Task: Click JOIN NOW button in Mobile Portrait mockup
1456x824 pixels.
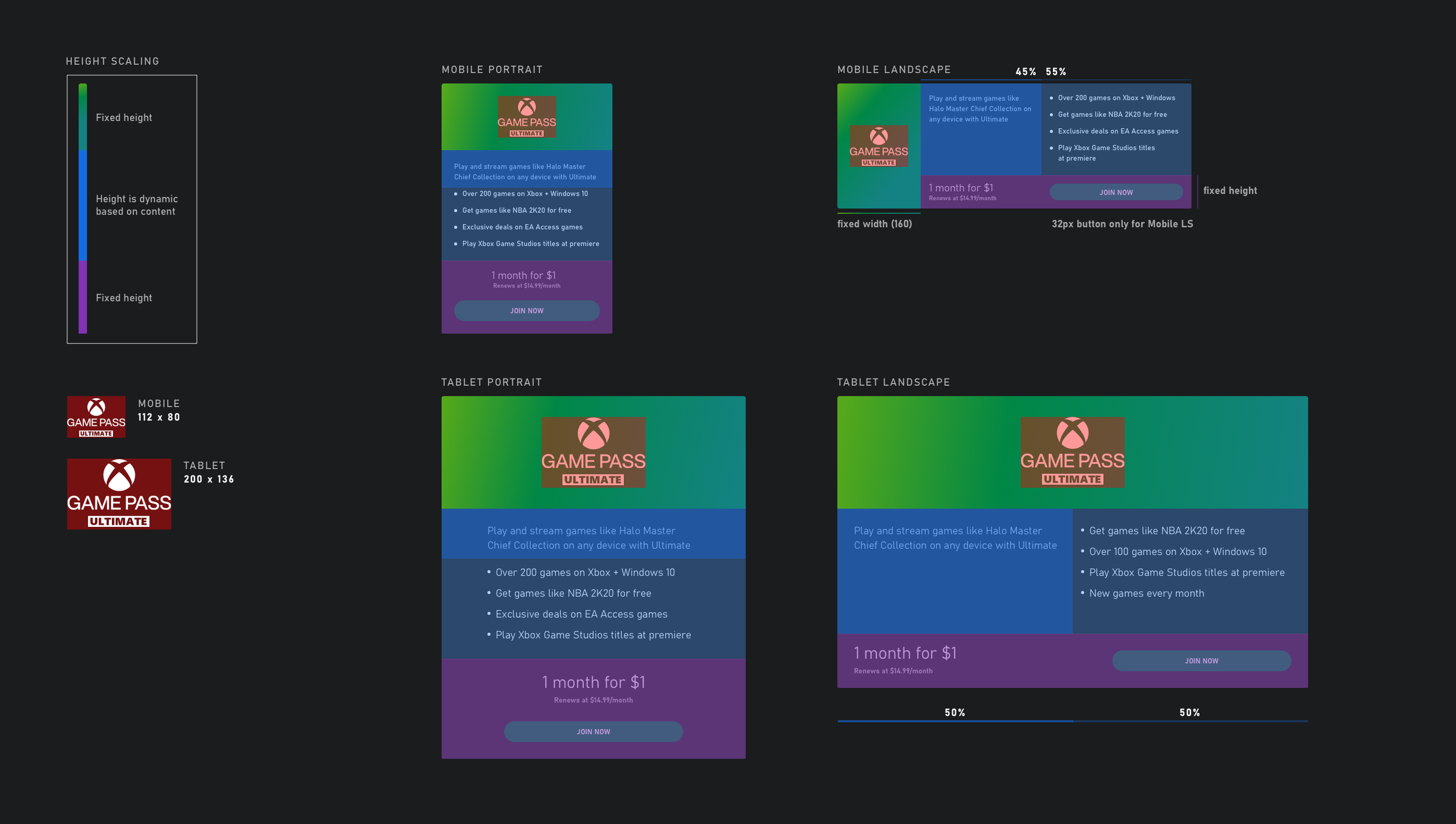Action: pos(526,311)
